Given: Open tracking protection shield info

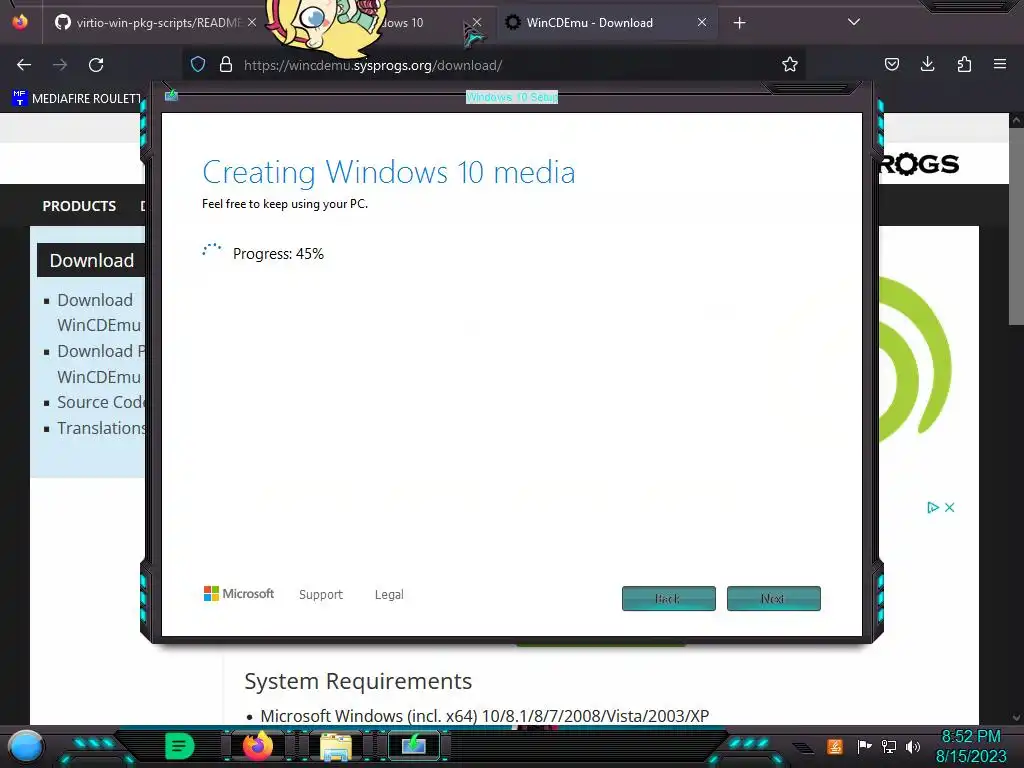Looking at the screenshot, I should point(198,64).
